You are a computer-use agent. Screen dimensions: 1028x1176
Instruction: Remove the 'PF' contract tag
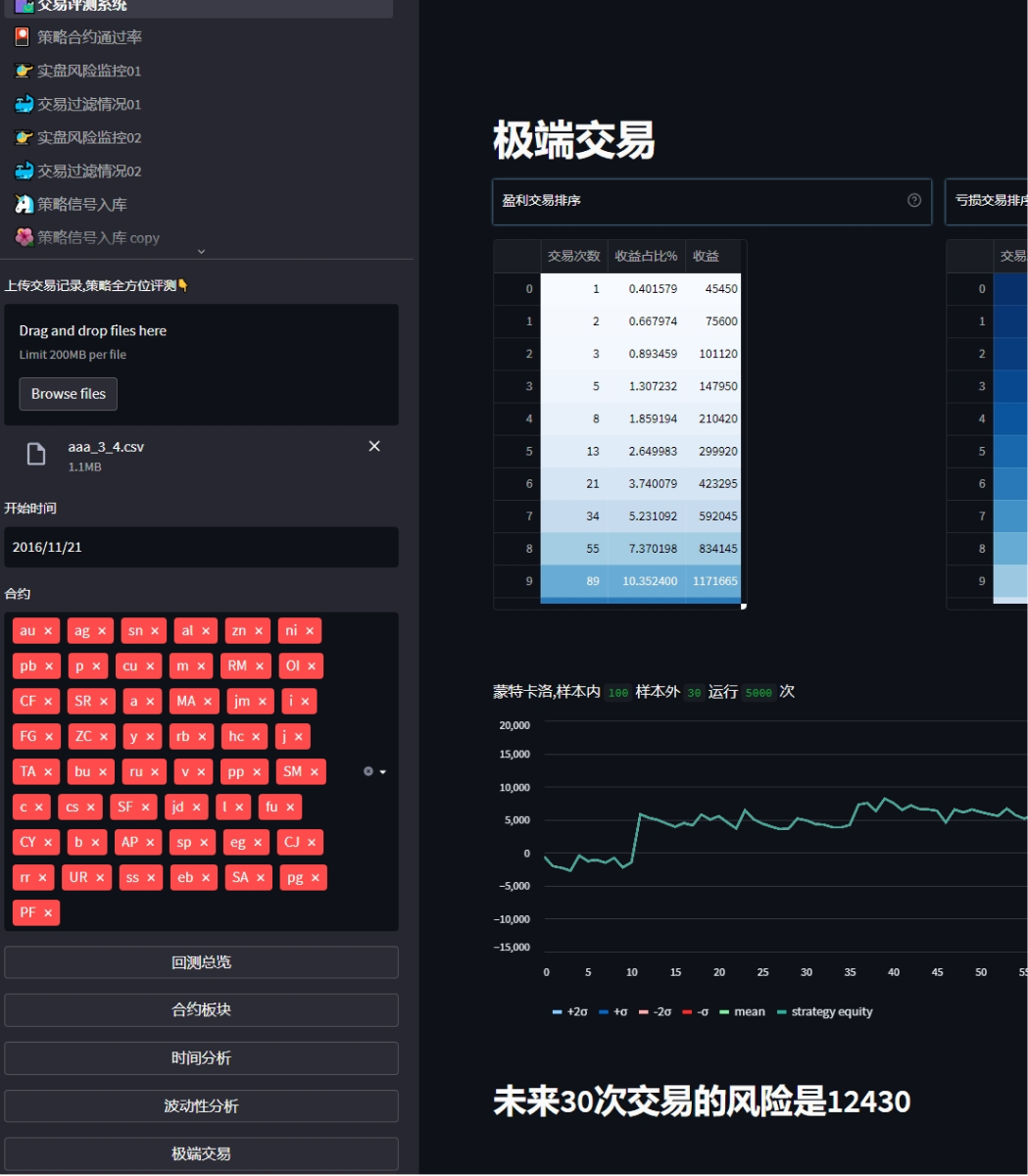(x=47, y=913)
